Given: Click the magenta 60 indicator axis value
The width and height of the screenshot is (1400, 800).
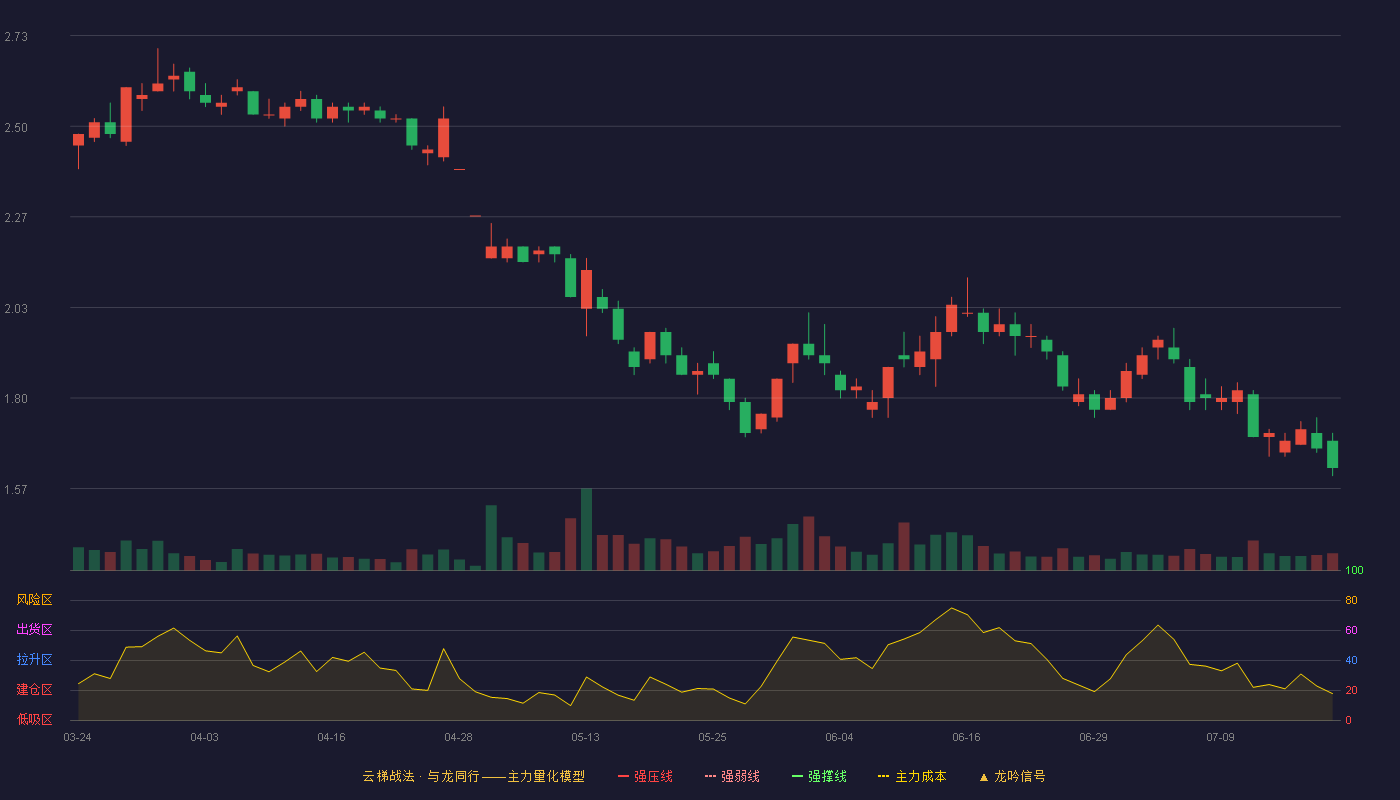Looking at the screenshot, I should click(1351, 630).
